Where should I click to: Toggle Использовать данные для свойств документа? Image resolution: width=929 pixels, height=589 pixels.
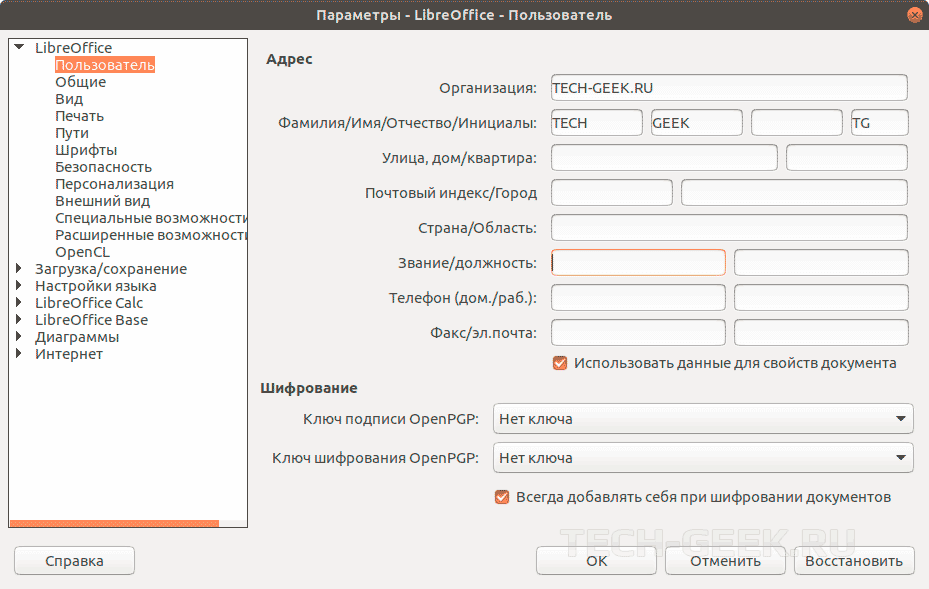(x=560, y=363)
